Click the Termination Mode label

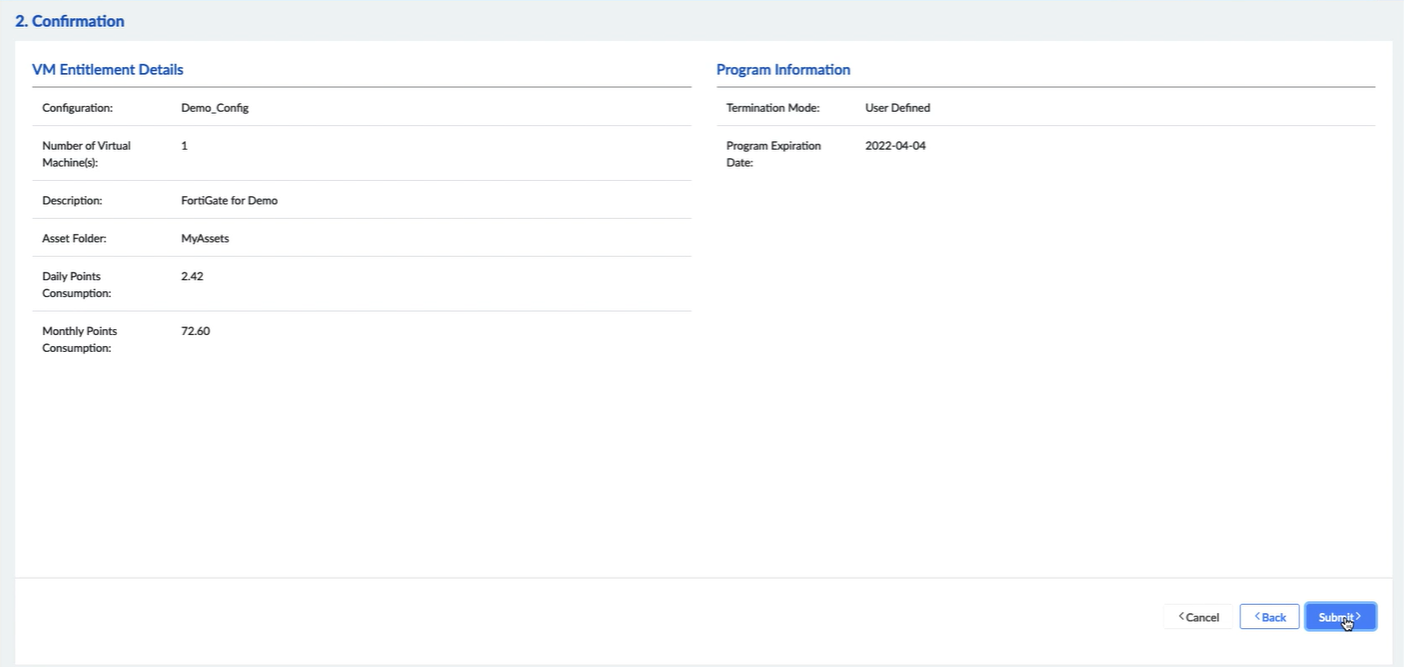coord(772,108)
